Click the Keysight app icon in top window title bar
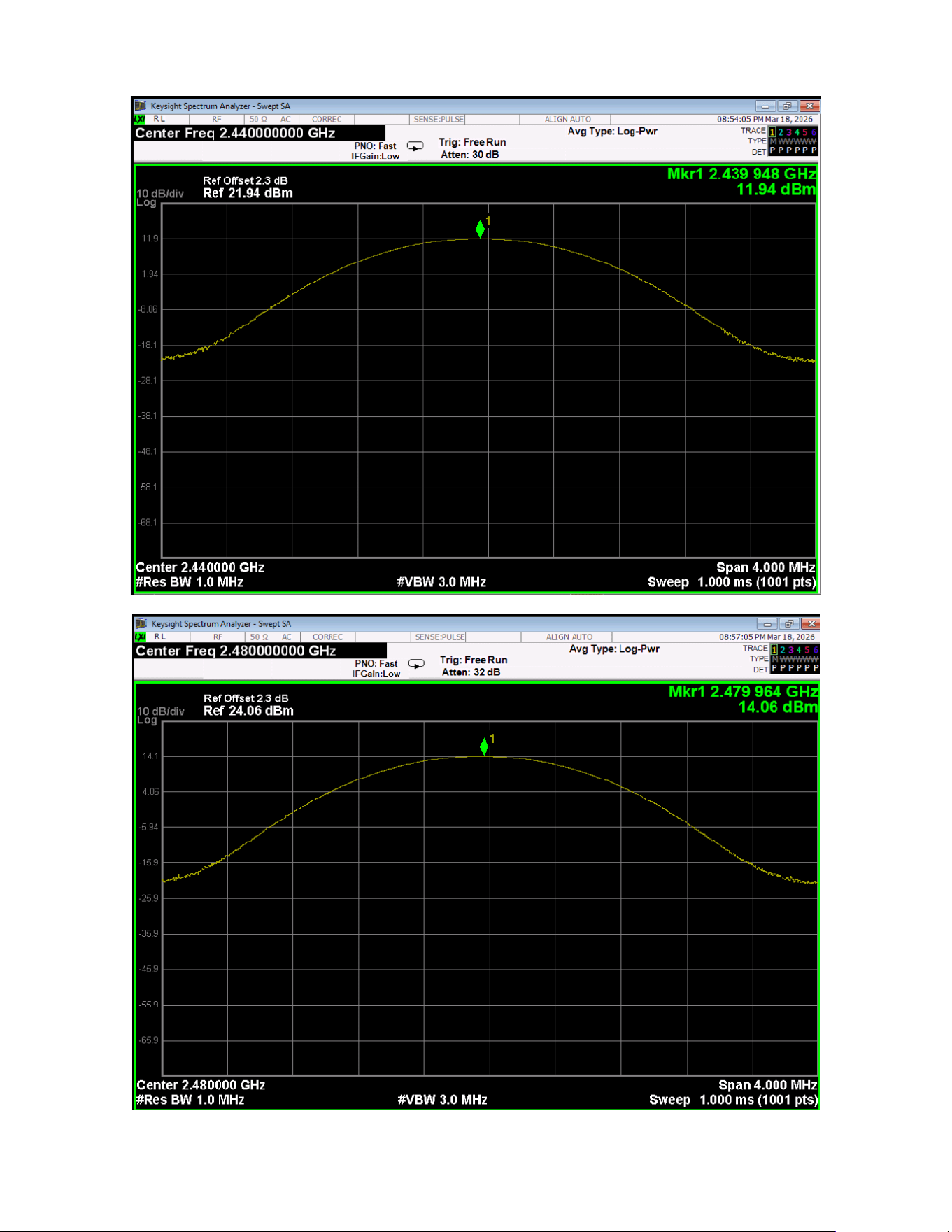The image size is (952, 1232). (140, 106)
